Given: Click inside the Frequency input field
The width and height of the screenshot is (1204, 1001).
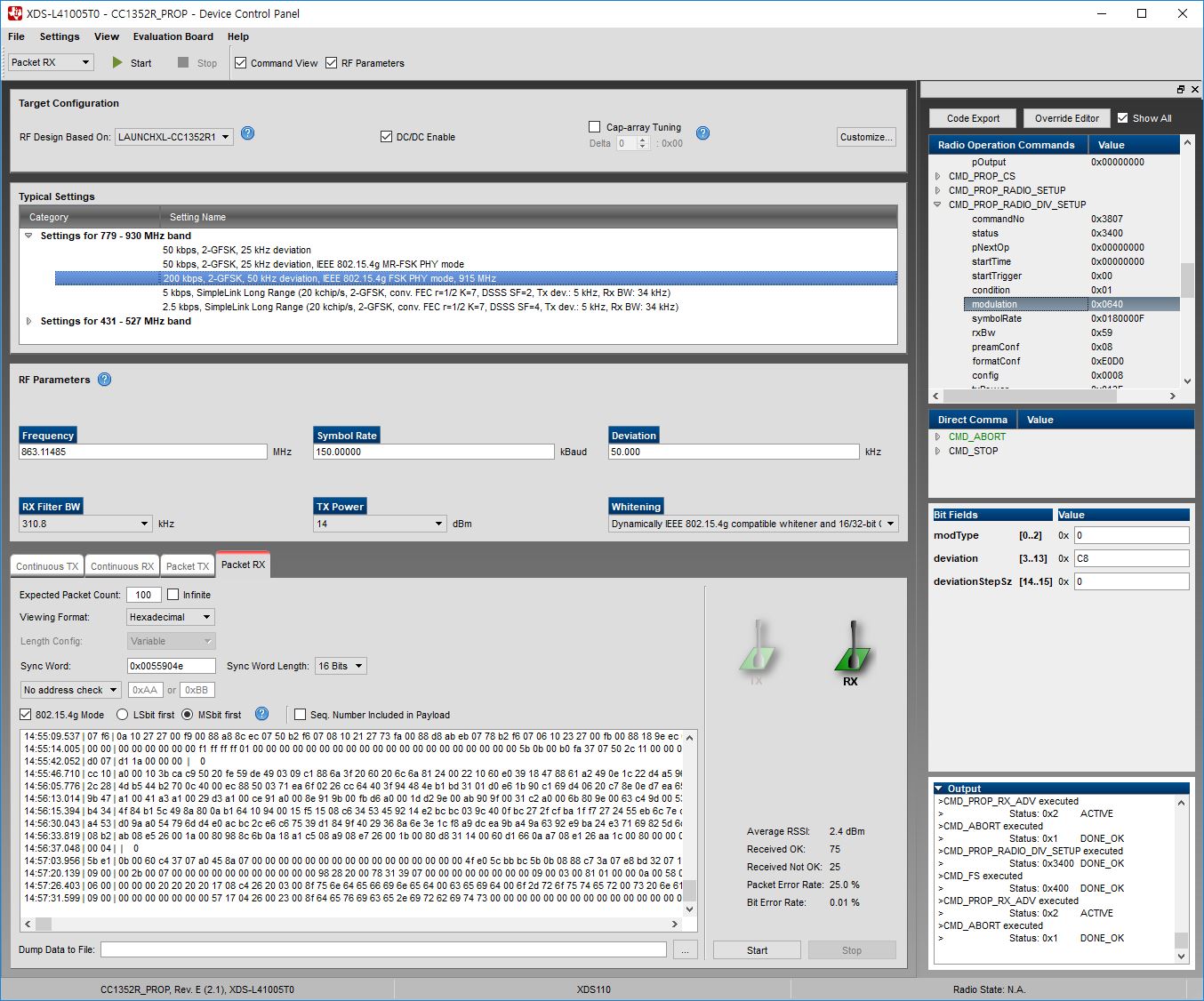Looking at the screenshot, I should pyautogui.click(x=142, y=452).
